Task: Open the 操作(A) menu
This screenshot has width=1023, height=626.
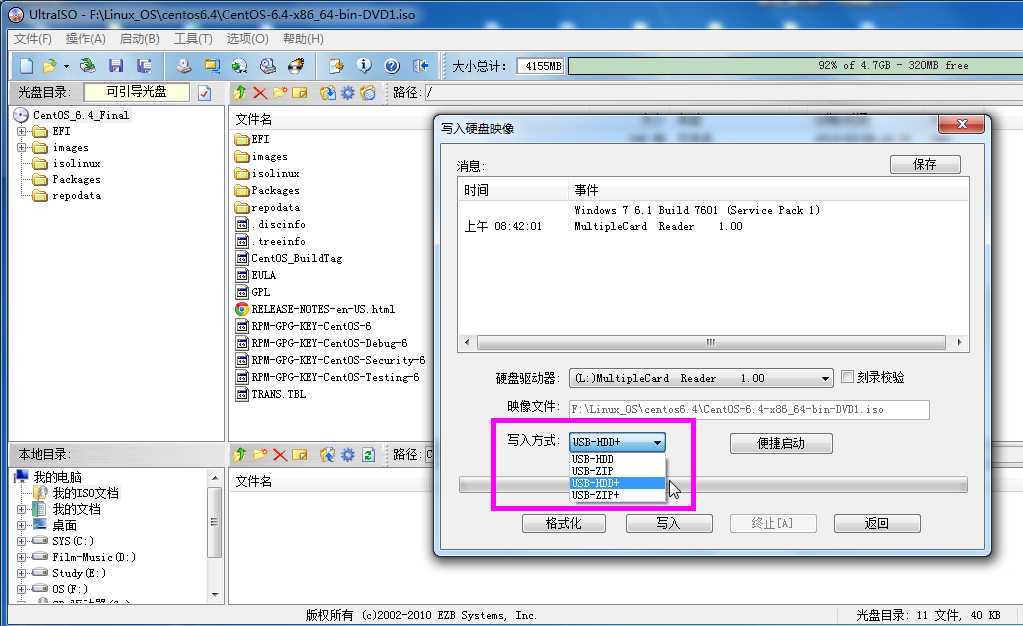Action: pos(85,39)
